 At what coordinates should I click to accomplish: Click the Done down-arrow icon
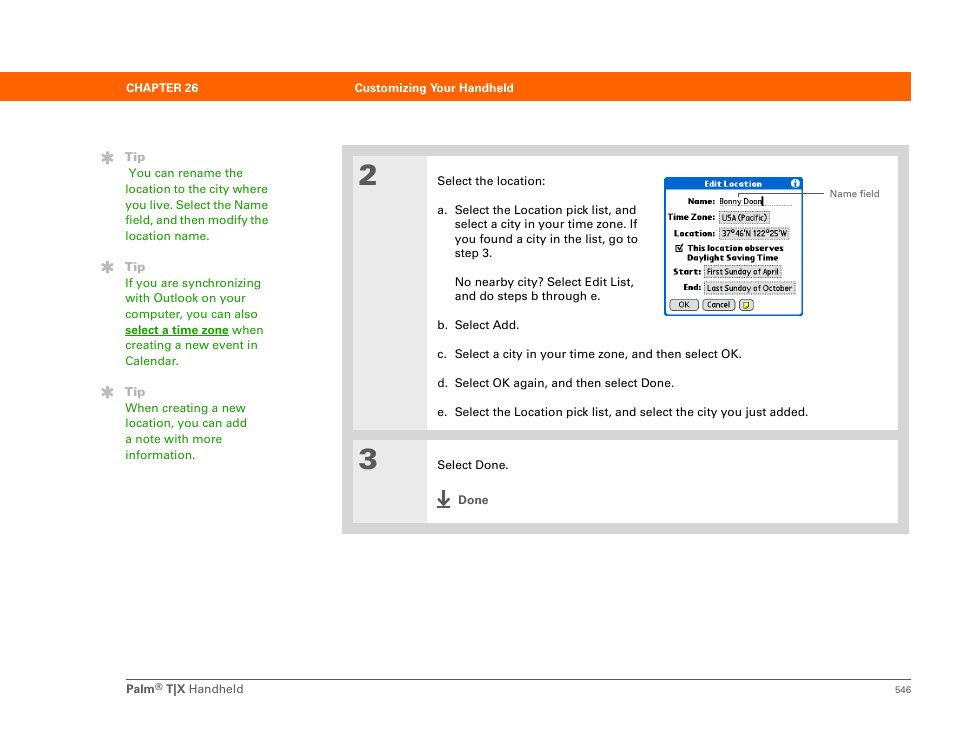[444, 500]
